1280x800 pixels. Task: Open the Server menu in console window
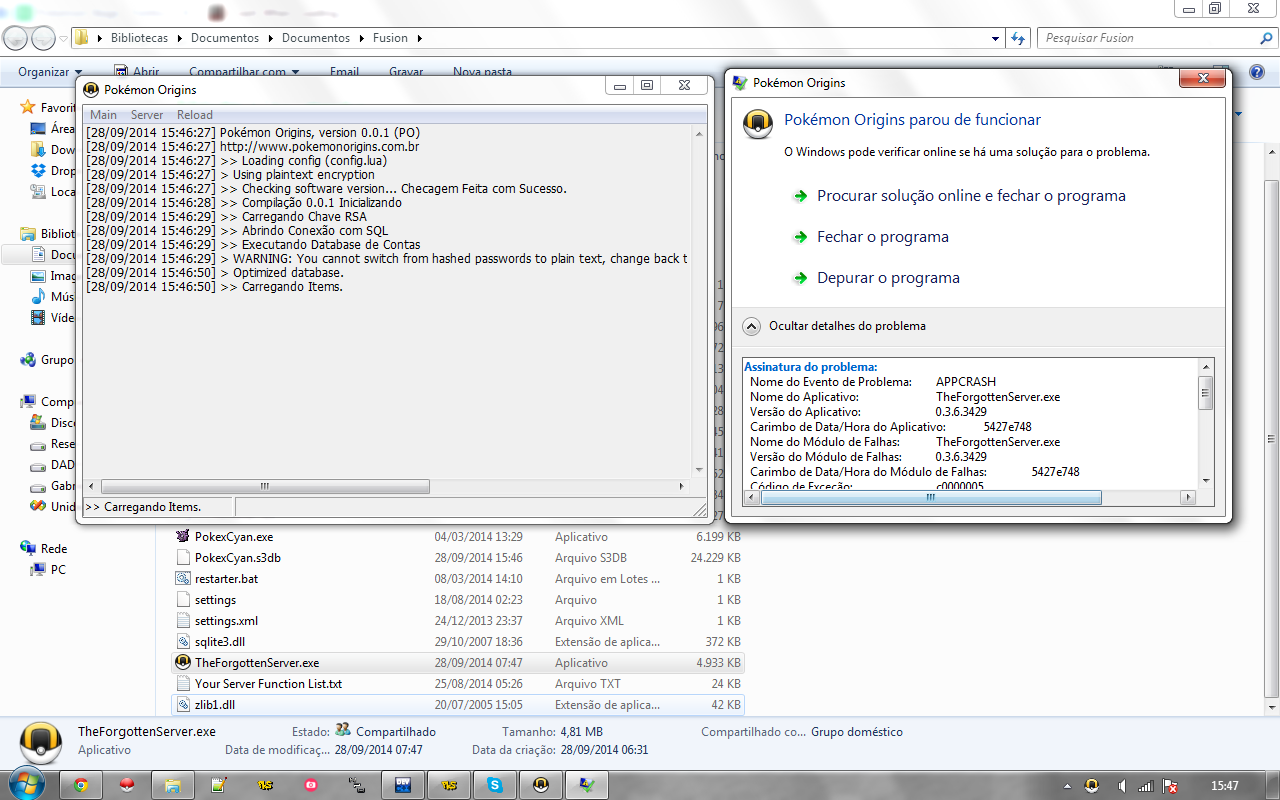147,115
